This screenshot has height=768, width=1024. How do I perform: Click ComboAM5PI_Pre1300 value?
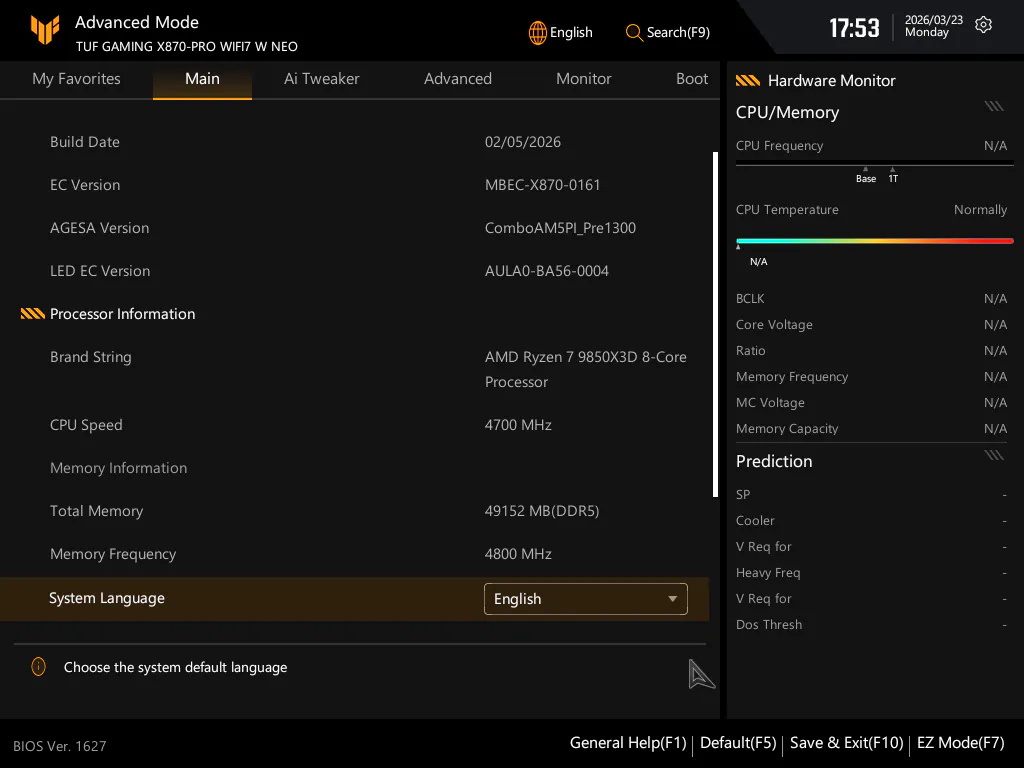(560, 229)
